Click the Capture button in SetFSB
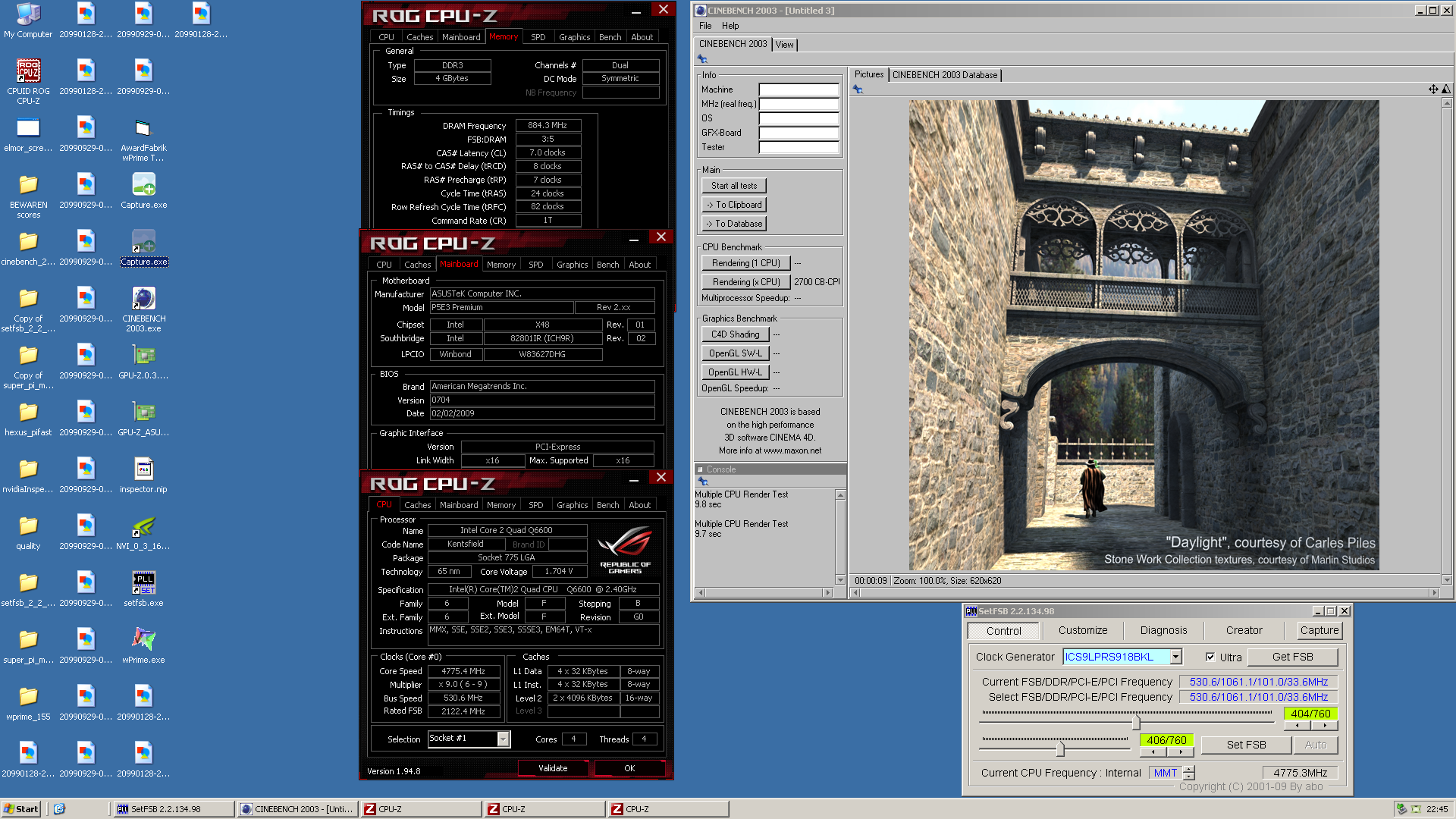This screenshot has height=819, width=1456. (1319, 630)
